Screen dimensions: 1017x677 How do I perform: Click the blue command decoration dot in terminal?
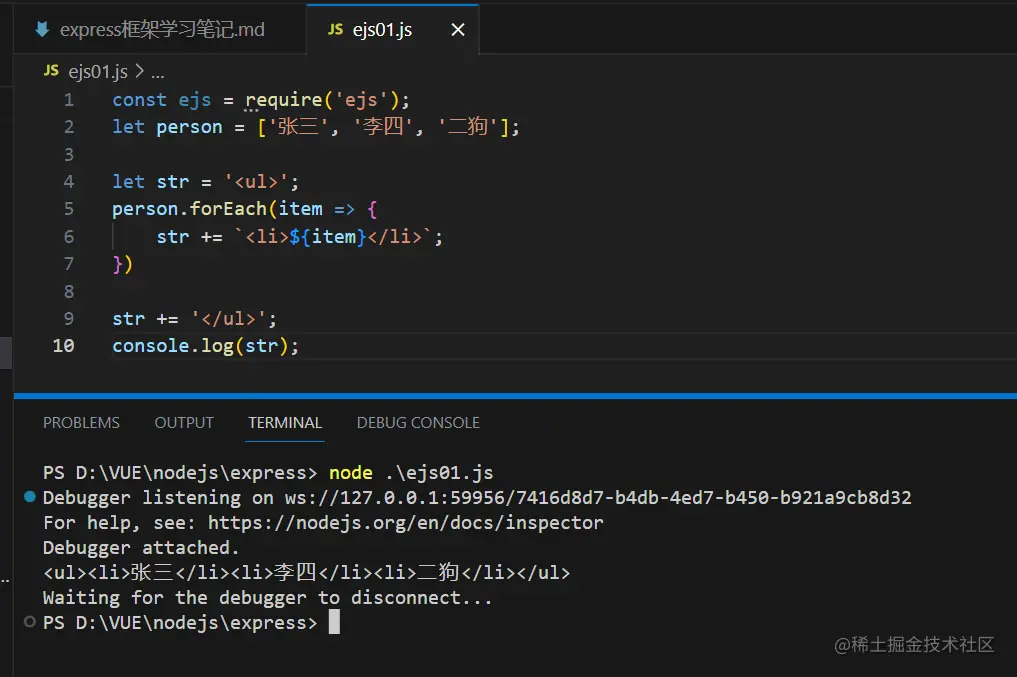pos(30,497)
